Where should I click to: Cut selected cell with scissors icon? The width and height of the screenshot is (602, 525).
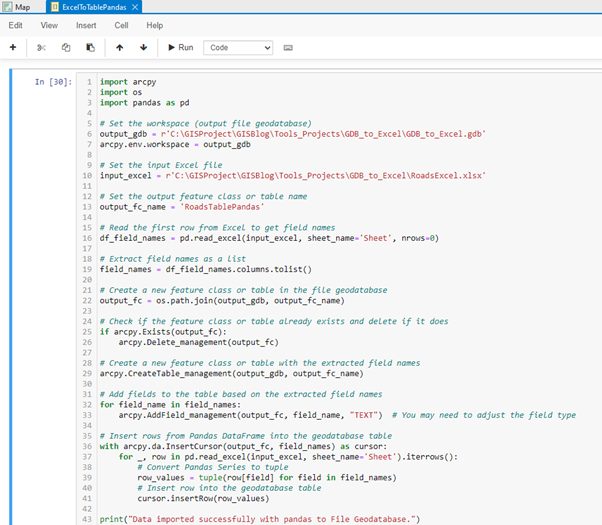(41, 48)
